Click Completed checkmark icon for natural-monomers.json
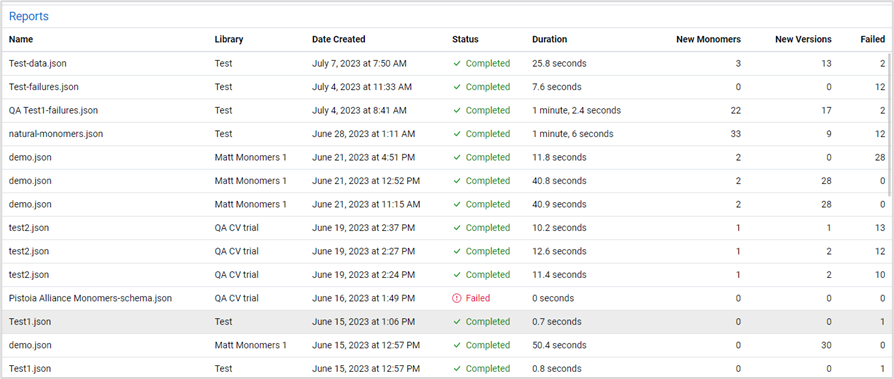This screenshot has height=379, width=894. coord(457,134)
